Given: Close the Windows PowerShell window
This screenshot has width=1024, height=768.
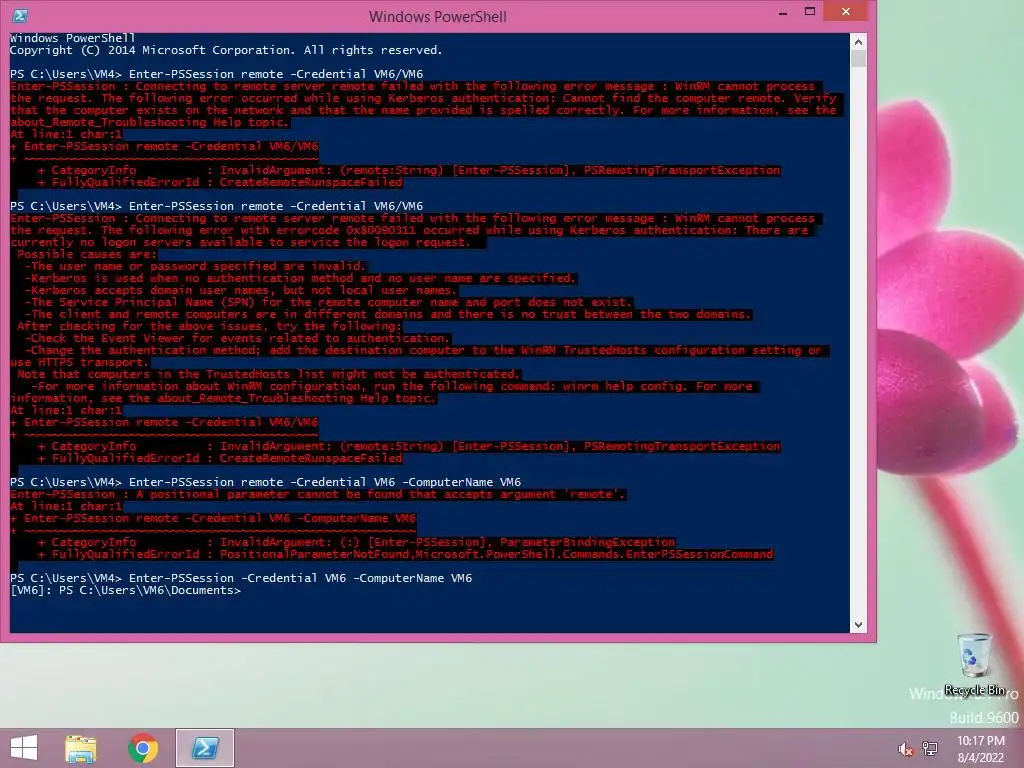Looking at the screenshot, I should pos(846,12).
